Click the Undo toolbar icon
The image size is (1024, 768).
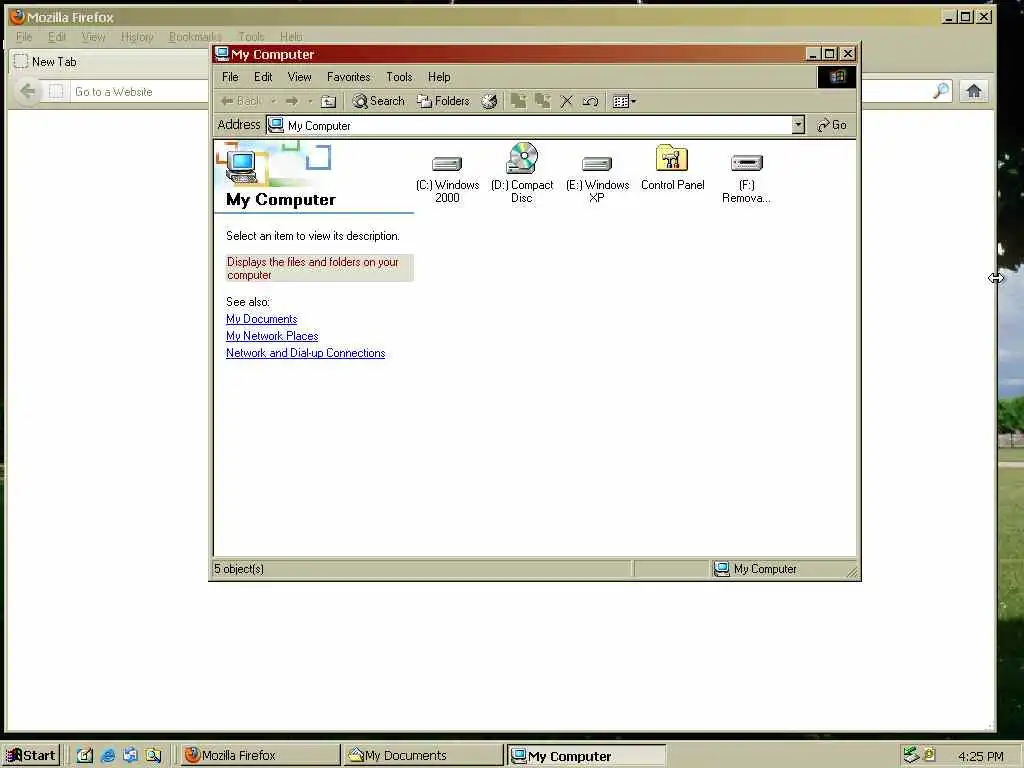(x=590, y=101)
